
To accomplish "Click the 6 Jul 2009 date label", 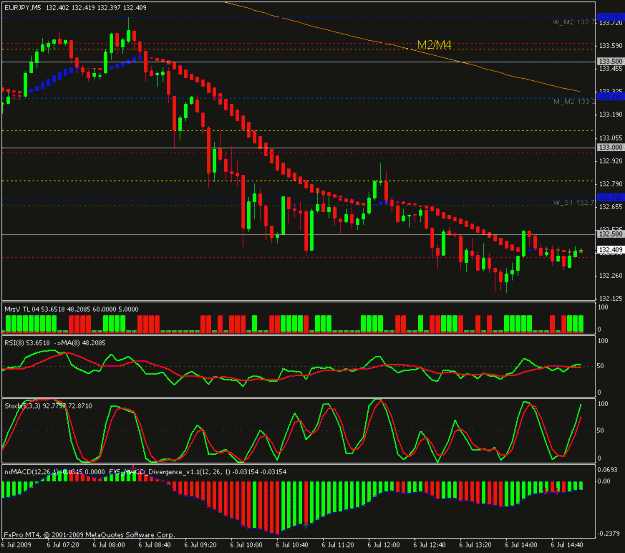I will [16, 545].
